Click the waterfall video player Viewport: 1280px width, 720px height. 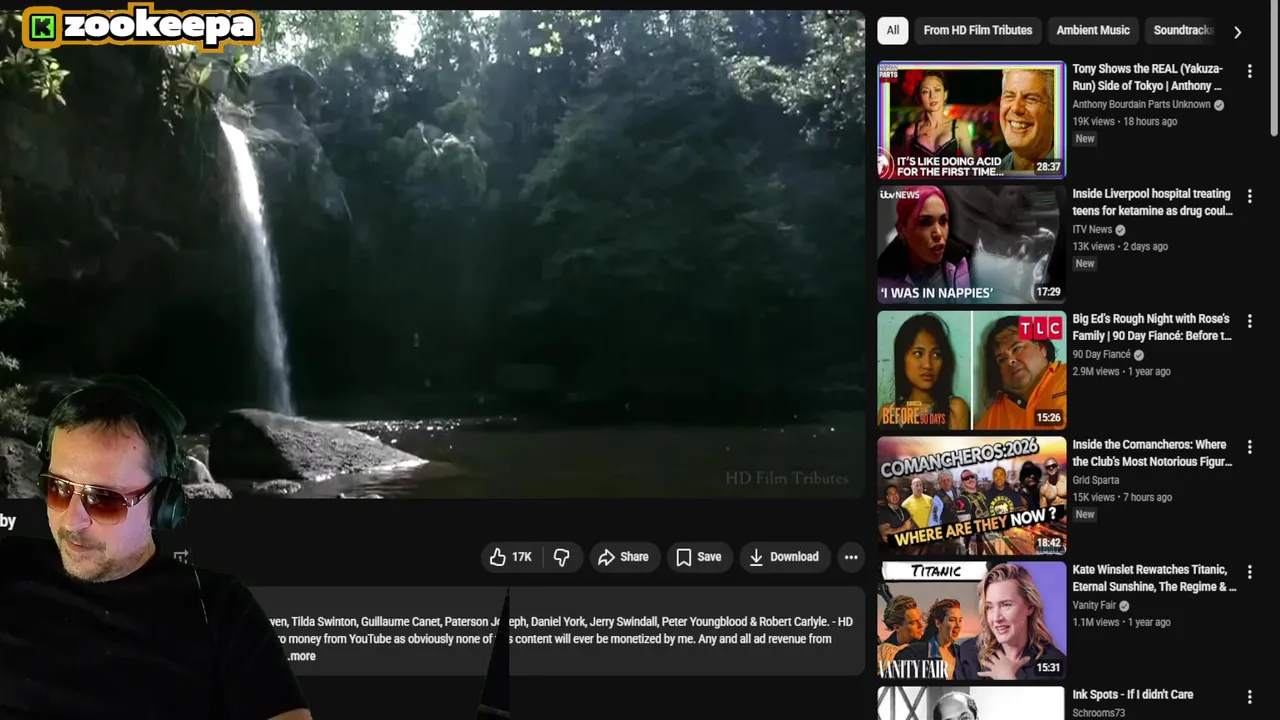coord(432,254)
